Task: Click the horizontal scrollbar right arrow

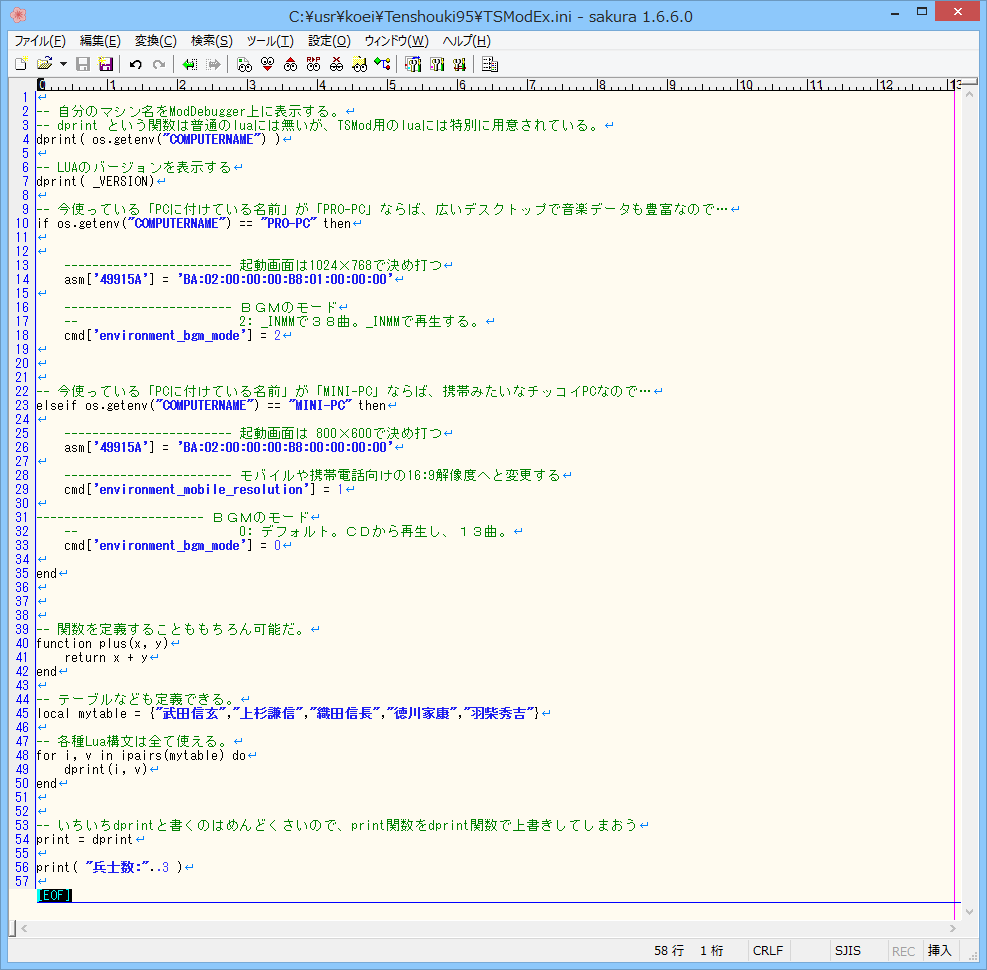Action: coord(953,929)
